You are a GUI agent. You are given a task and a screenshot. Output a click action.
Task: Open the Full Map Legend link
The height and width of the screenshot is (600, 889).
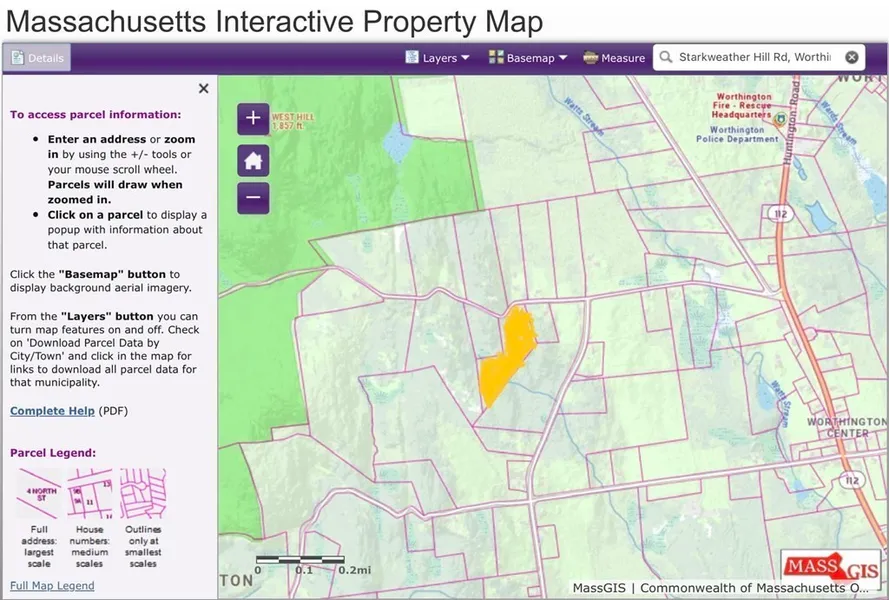pyautogui.click(x=52, y=586)
